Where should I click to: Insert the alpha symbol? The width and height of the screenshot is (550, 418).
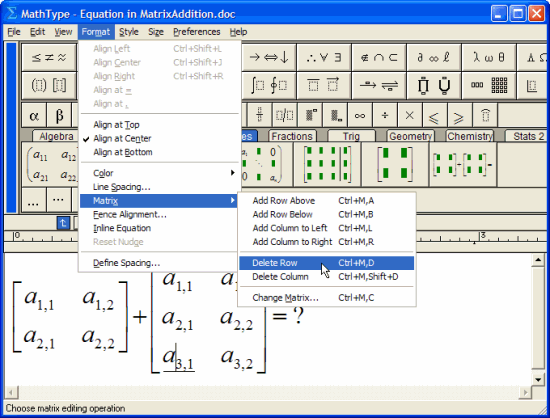(34, 115)
